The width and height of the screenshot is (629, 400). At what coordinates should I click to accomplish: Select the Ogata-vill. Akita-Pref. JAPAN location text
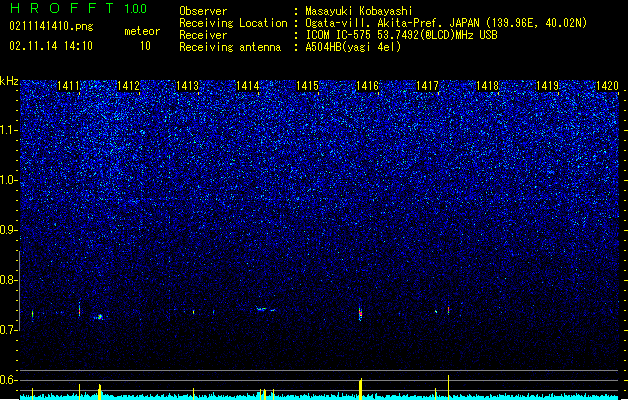(x=446, y=23)
